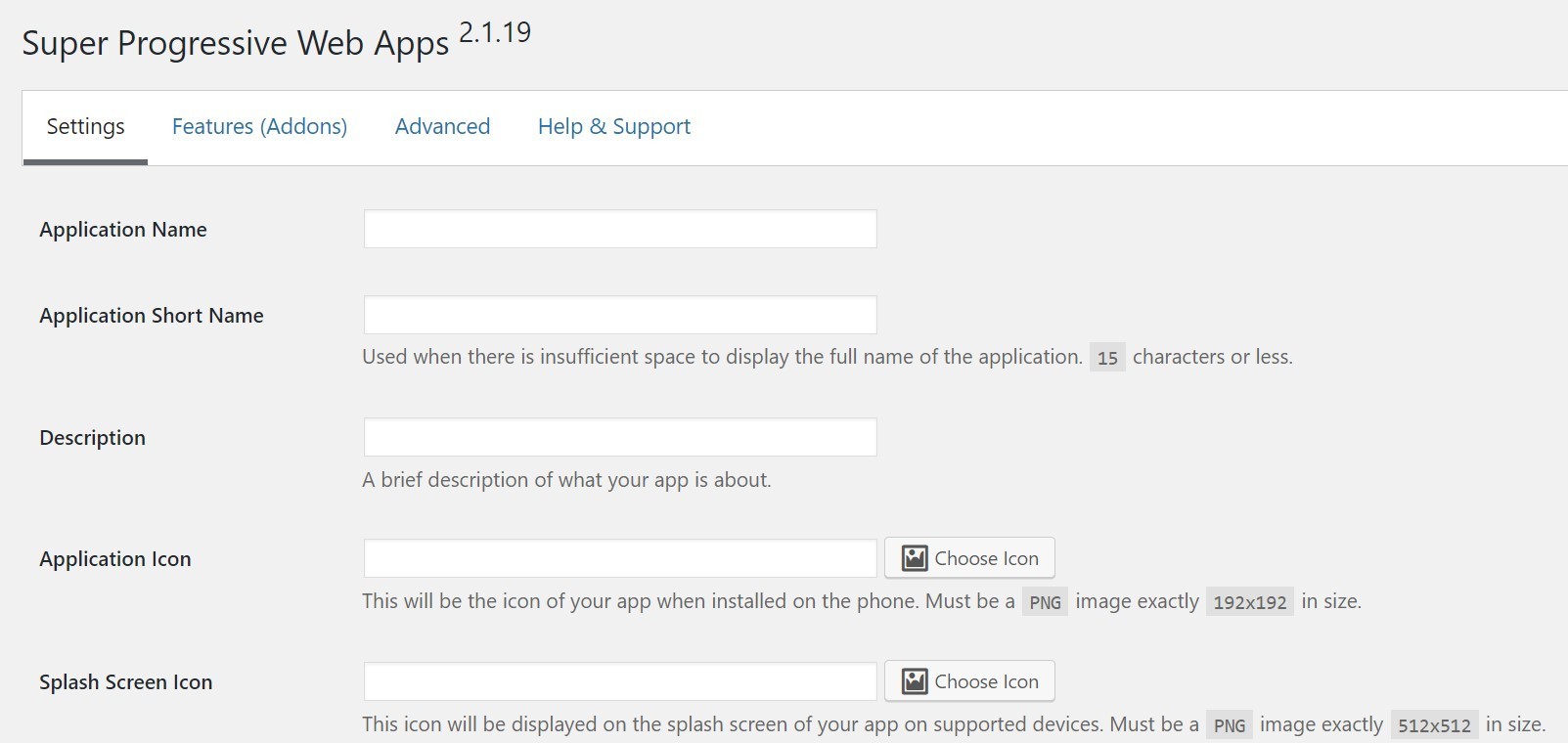
Task: Open the Help & Support tab
Action: pyautogui.click(x=614, y=127)
